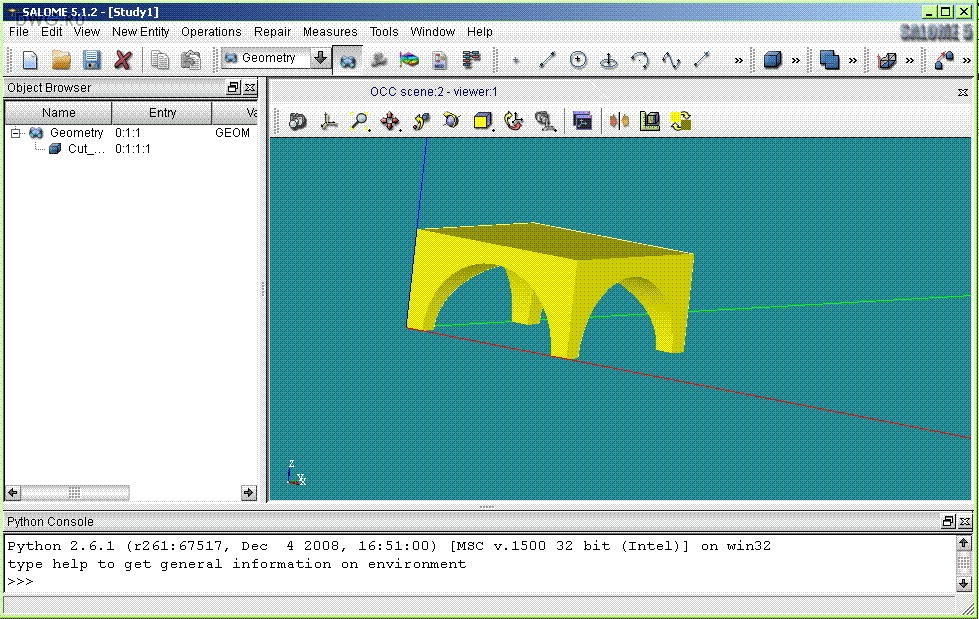
Task: Clone the OCC viewer window
Action: pyautogui.click(x=583, y=121)
